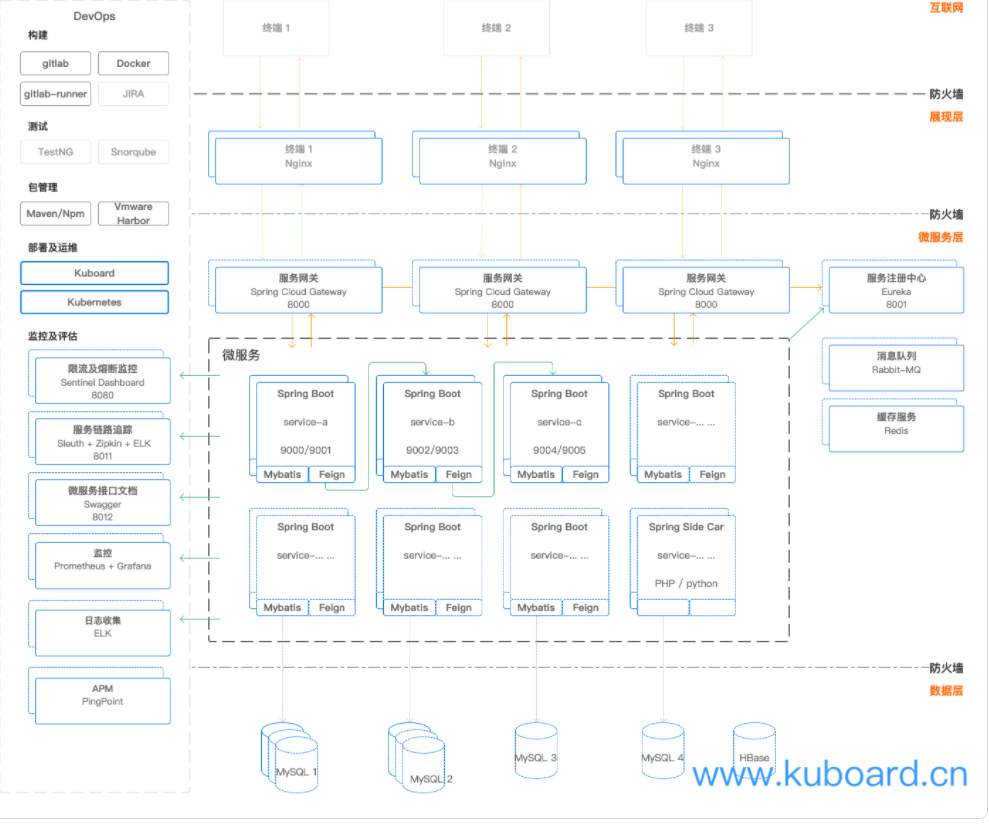Toggle the Kubernetes deployment option
The image size is (989, 825).
point(94,302)
